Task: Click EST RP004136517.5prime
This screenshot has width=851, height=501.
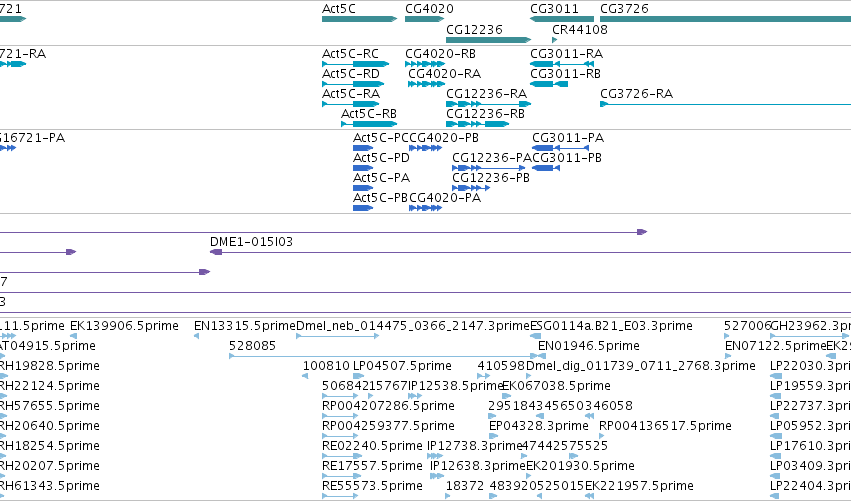Action: click(x=665, y=426)
